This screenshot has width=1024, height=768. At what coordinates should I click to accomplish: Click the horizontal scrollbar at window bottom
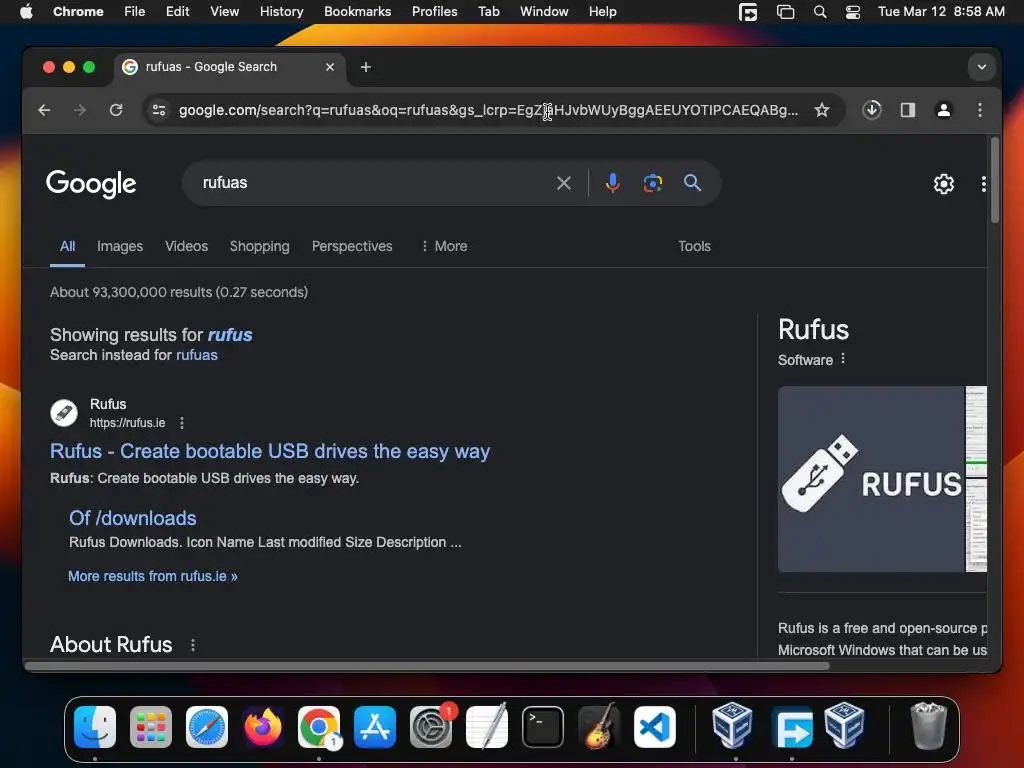(x=427, y=666)
